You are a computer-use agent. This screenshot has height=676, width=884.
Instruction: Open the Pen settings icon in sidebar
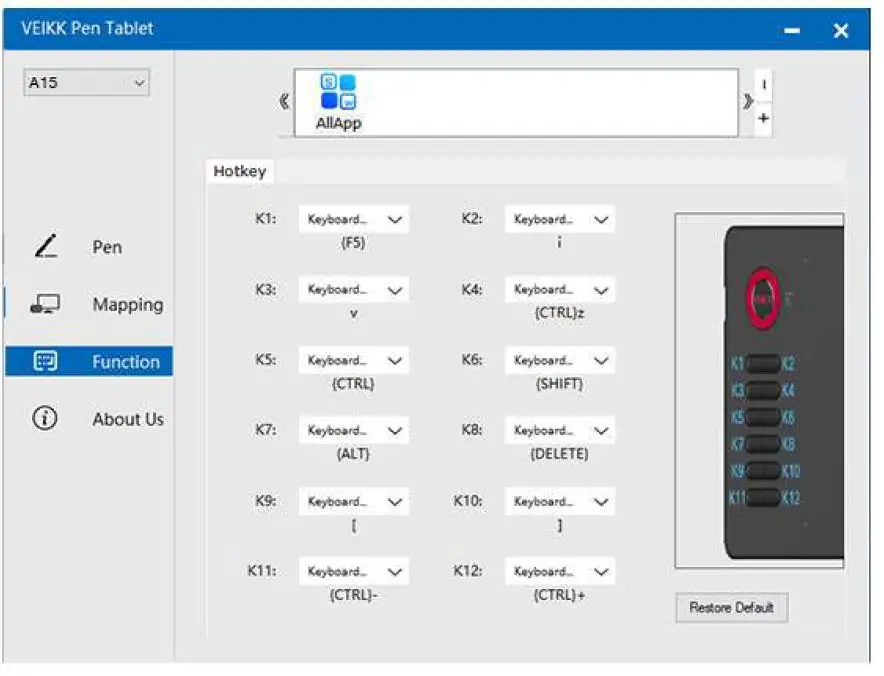pyautogui.click(x=46, y=246)
